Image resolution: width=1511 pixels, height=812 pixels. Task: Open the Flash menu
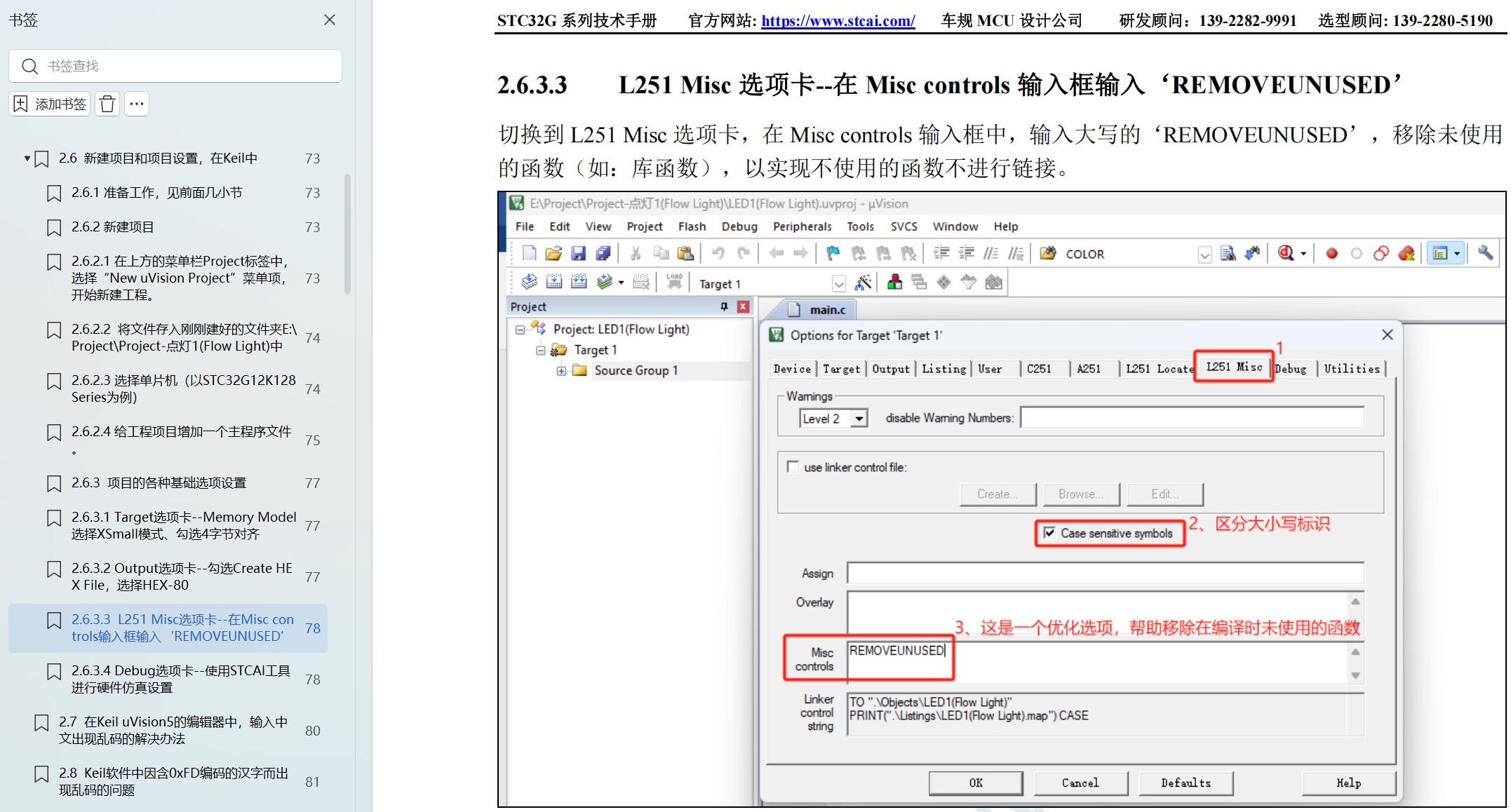click(x=691, y=226)
